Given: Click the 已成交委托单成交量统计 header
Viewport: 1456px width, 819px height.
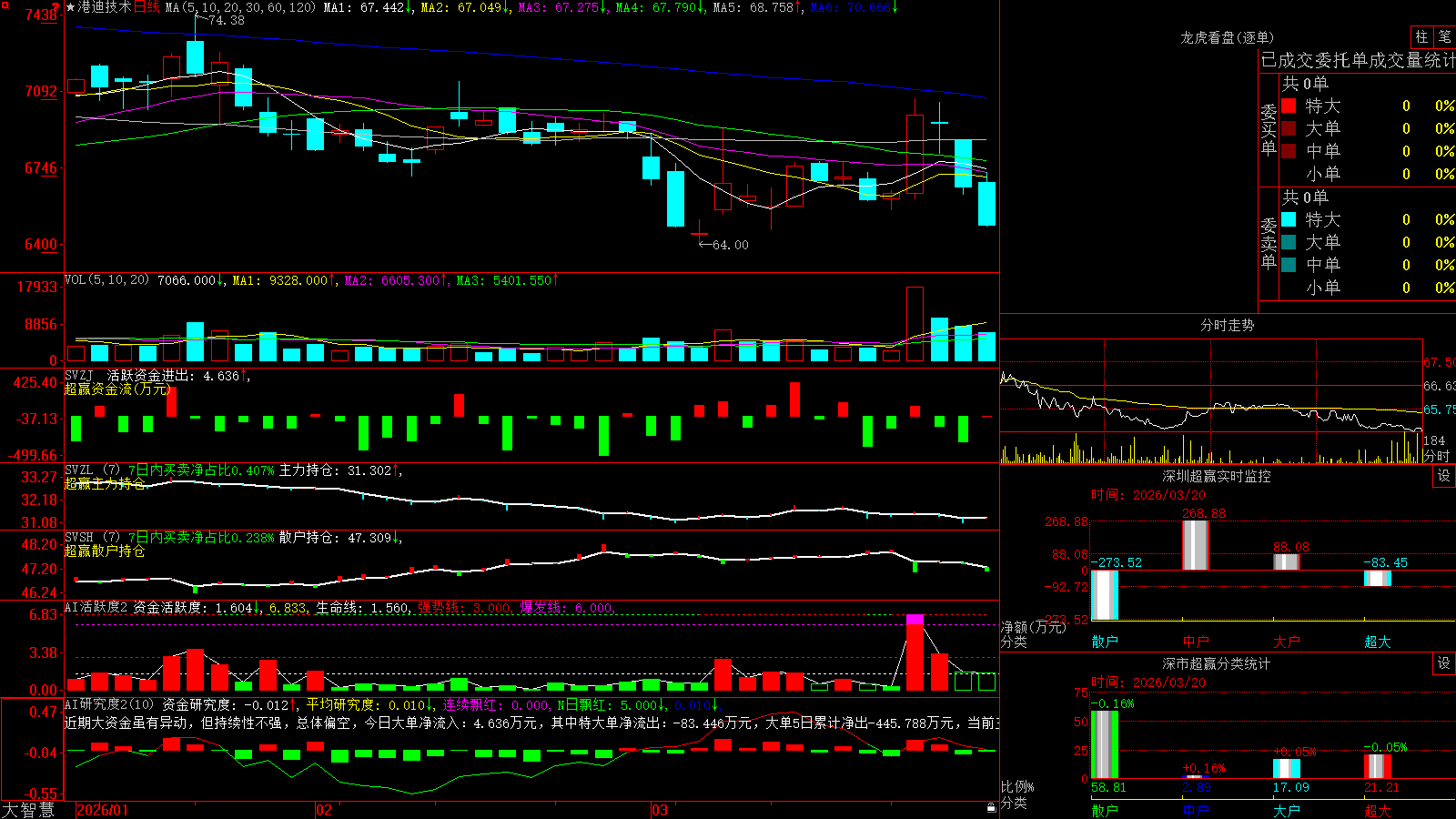Looking at the screenshot, I should click(1358, 60).
